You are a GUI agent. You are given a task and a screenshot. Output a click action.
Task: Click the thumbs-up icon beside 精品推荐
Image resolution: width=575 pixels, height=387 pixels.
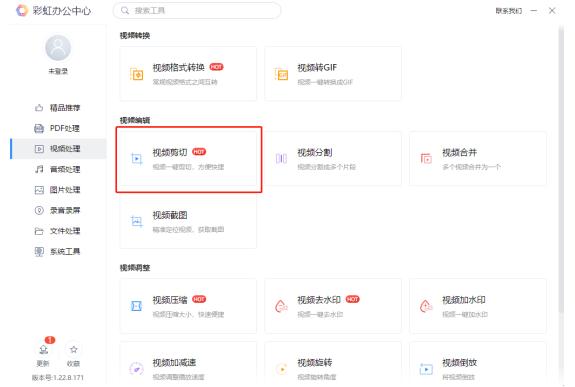tap(39, 108)
